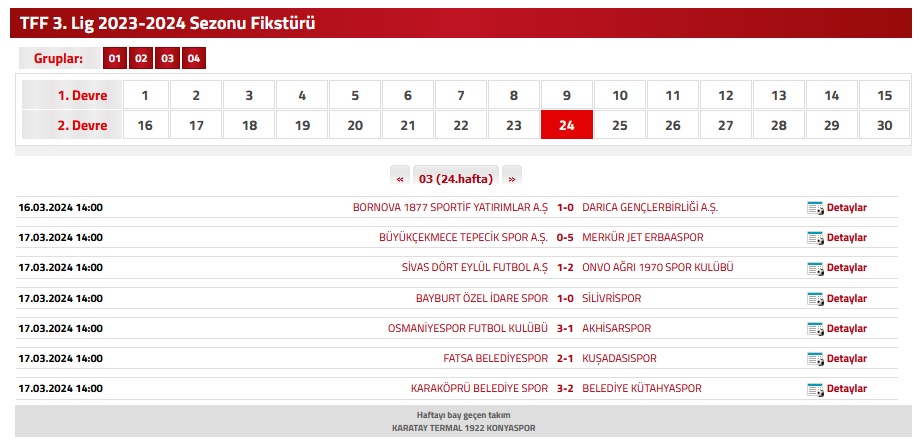
Task: Open week 2 fixtures
Action: tap(196, 95)
